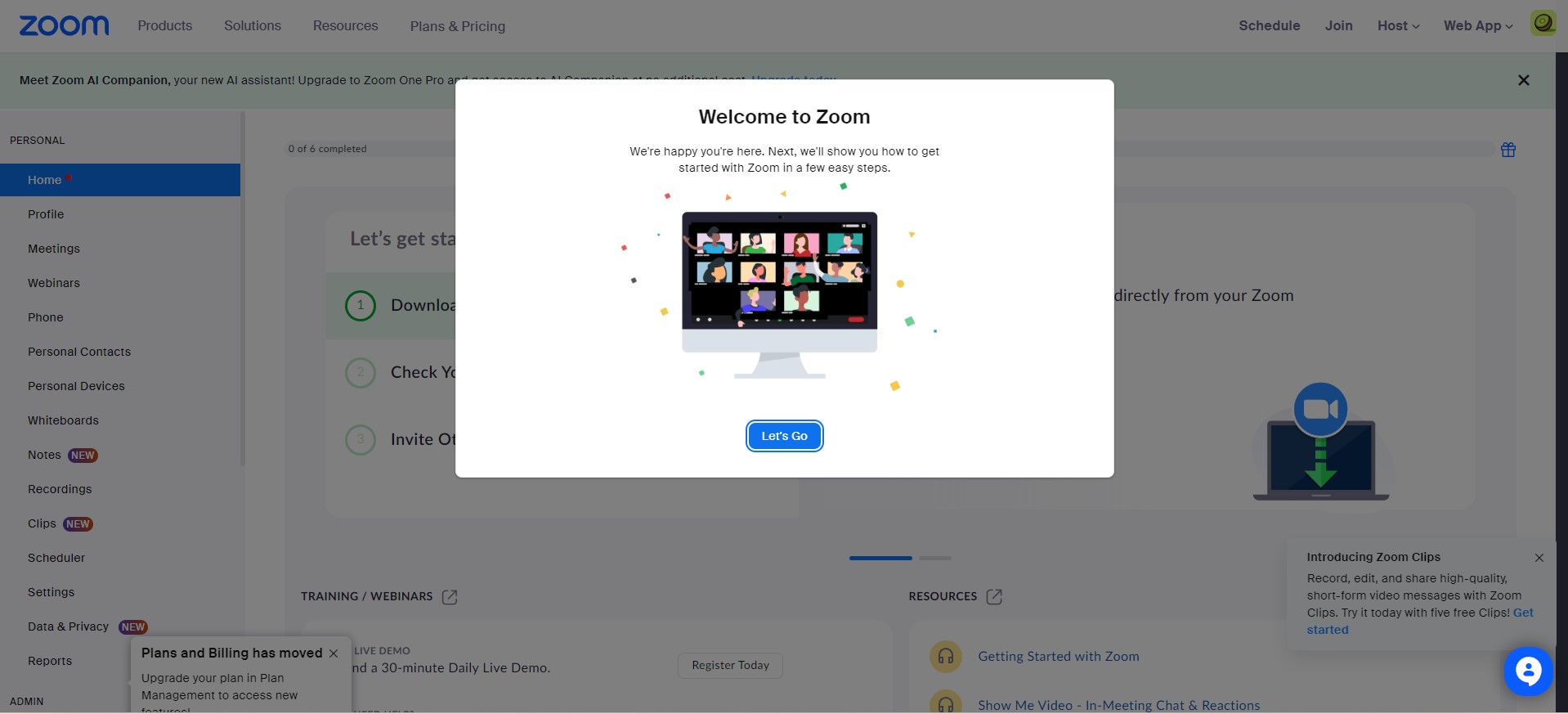This screenshot has width=1568, height=714.
Task: Open Getting Started with Zoom link
Action: pos(1059,657)
